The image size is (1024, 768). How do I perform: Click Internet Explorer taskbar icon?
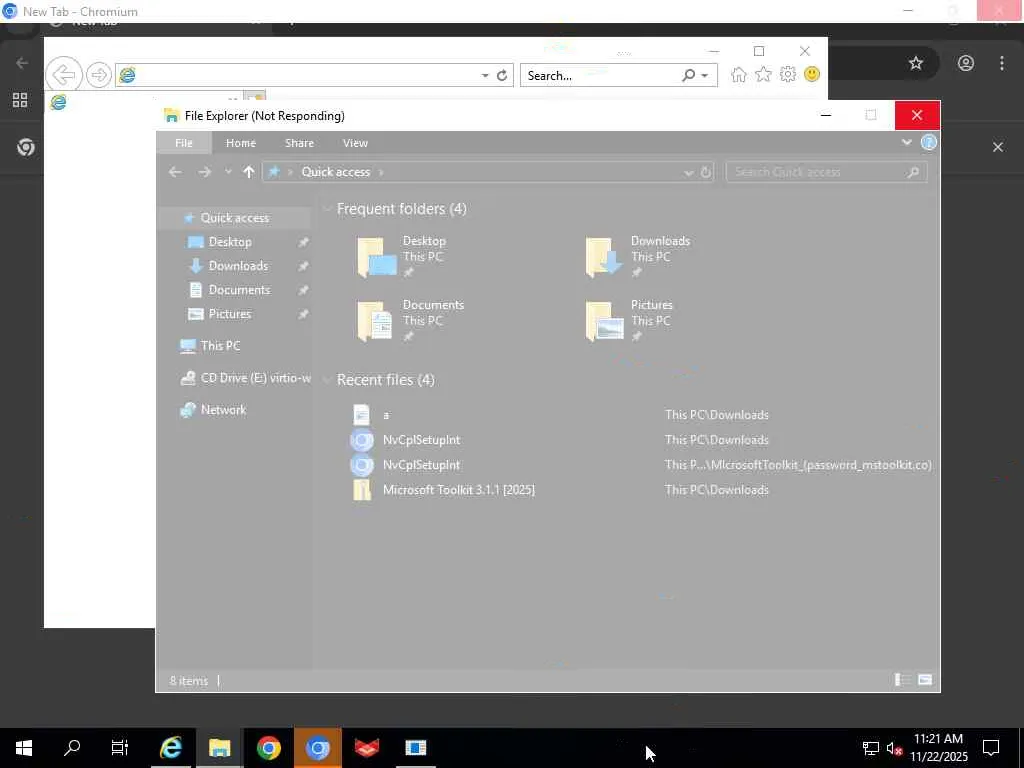pyautogui.click(x=170, y=748)
